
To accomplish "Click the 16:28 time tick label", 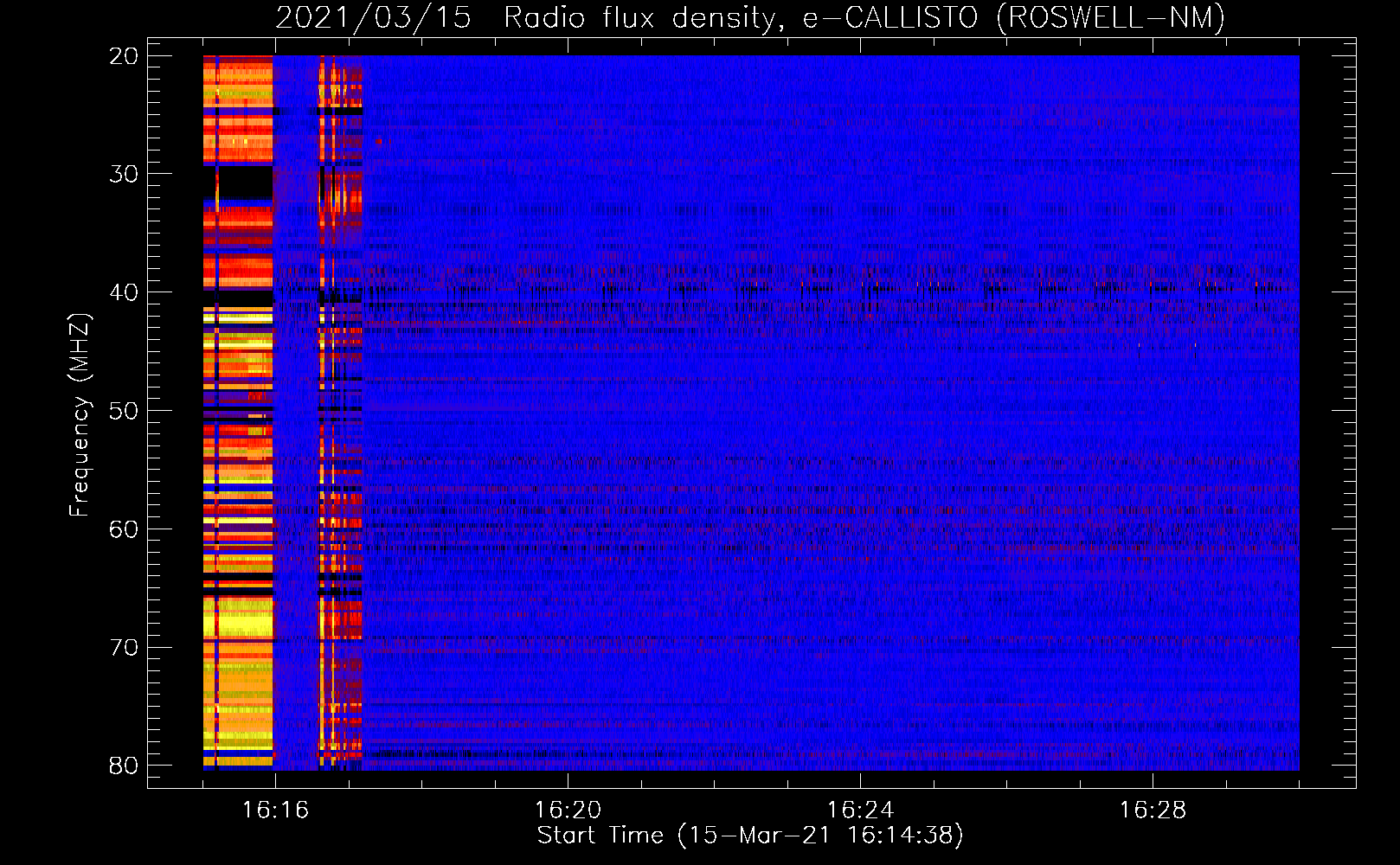I will coord(1153,811).
